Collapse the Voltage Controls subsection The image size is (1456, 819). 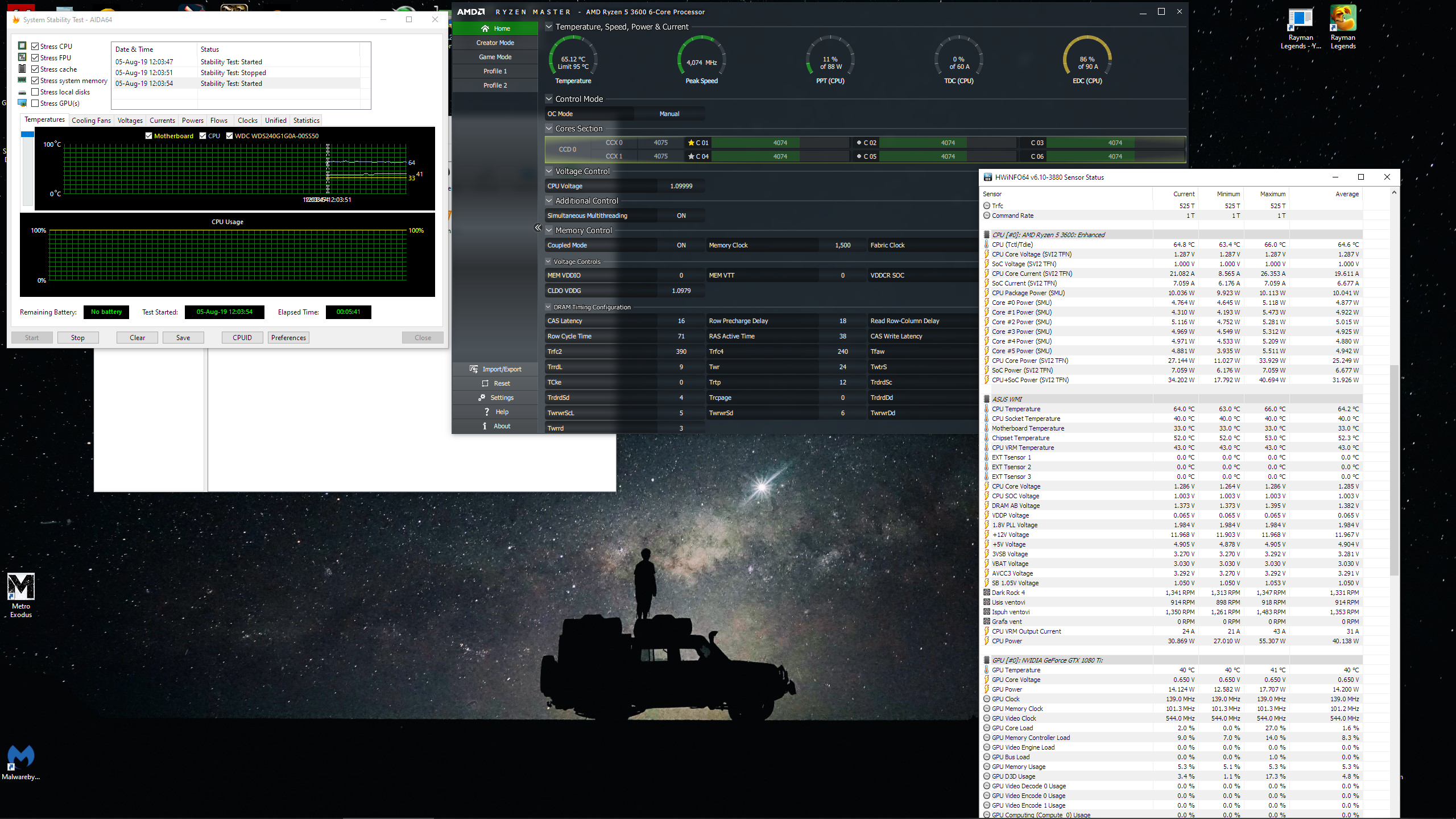[548, 262]
